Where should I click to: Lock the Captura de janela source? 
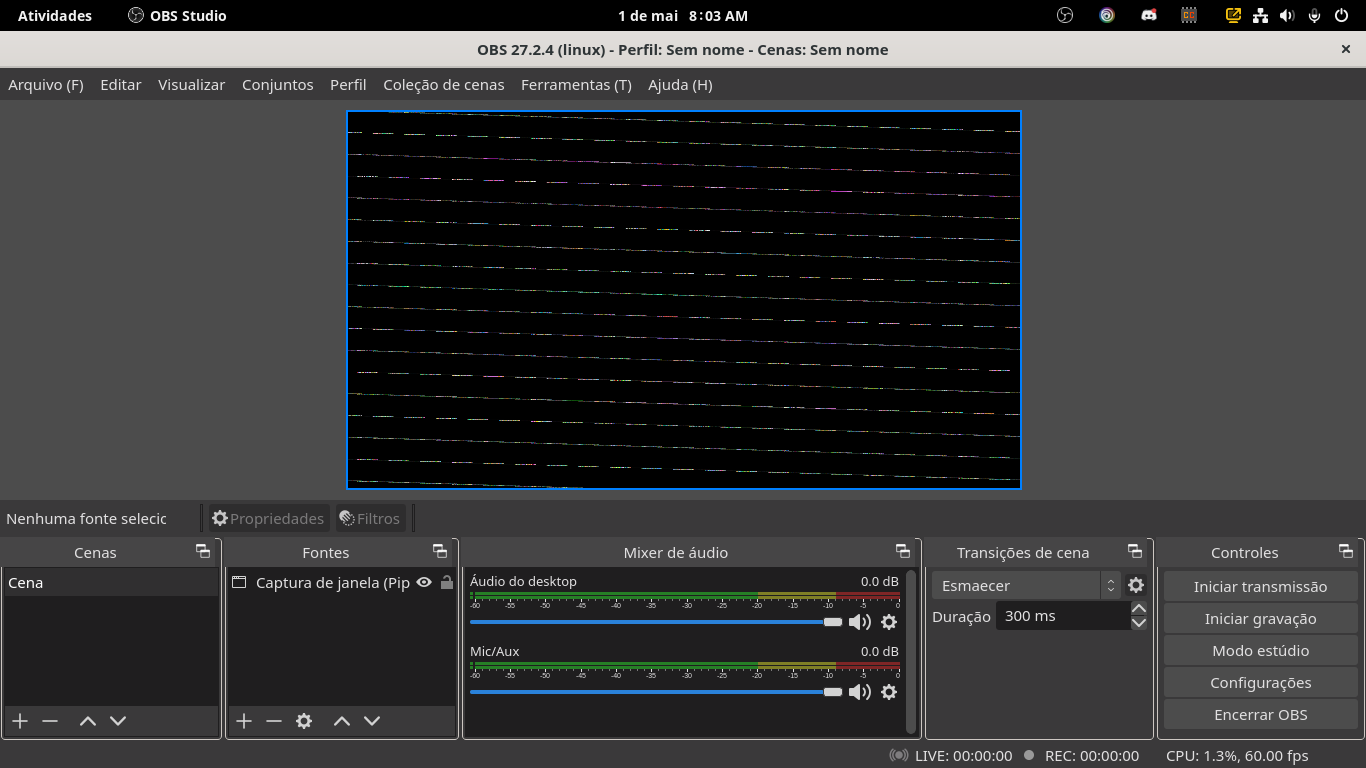446,582
